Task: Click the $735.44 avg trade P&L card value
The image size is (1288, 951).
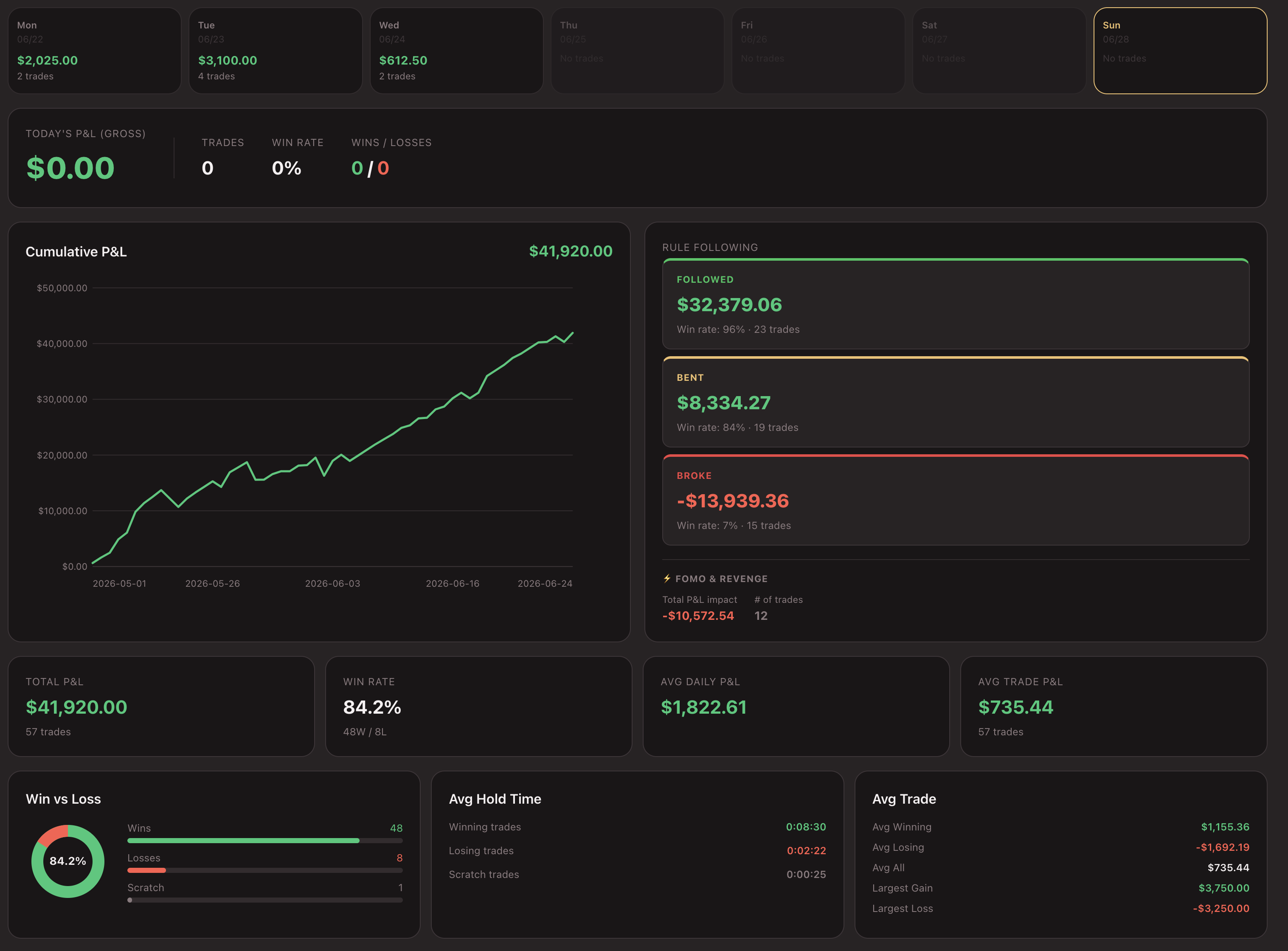Action: 1016,707
